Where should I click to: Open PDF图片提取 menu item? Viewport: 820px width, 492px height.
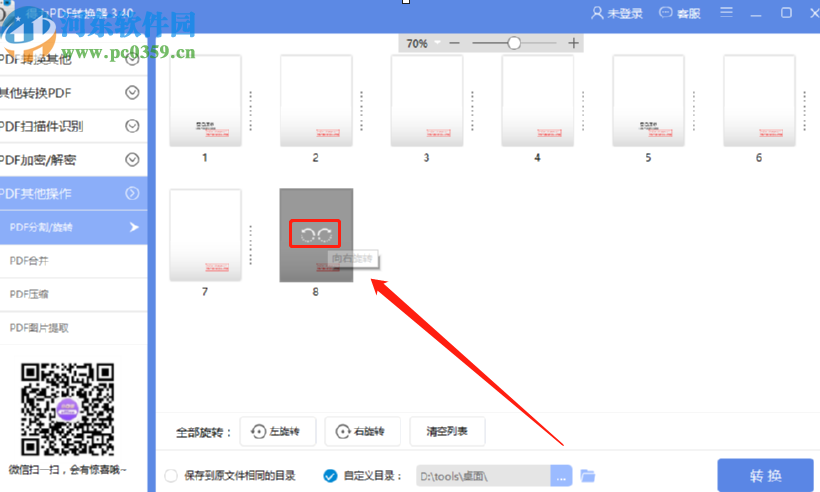tap(73, 328)
